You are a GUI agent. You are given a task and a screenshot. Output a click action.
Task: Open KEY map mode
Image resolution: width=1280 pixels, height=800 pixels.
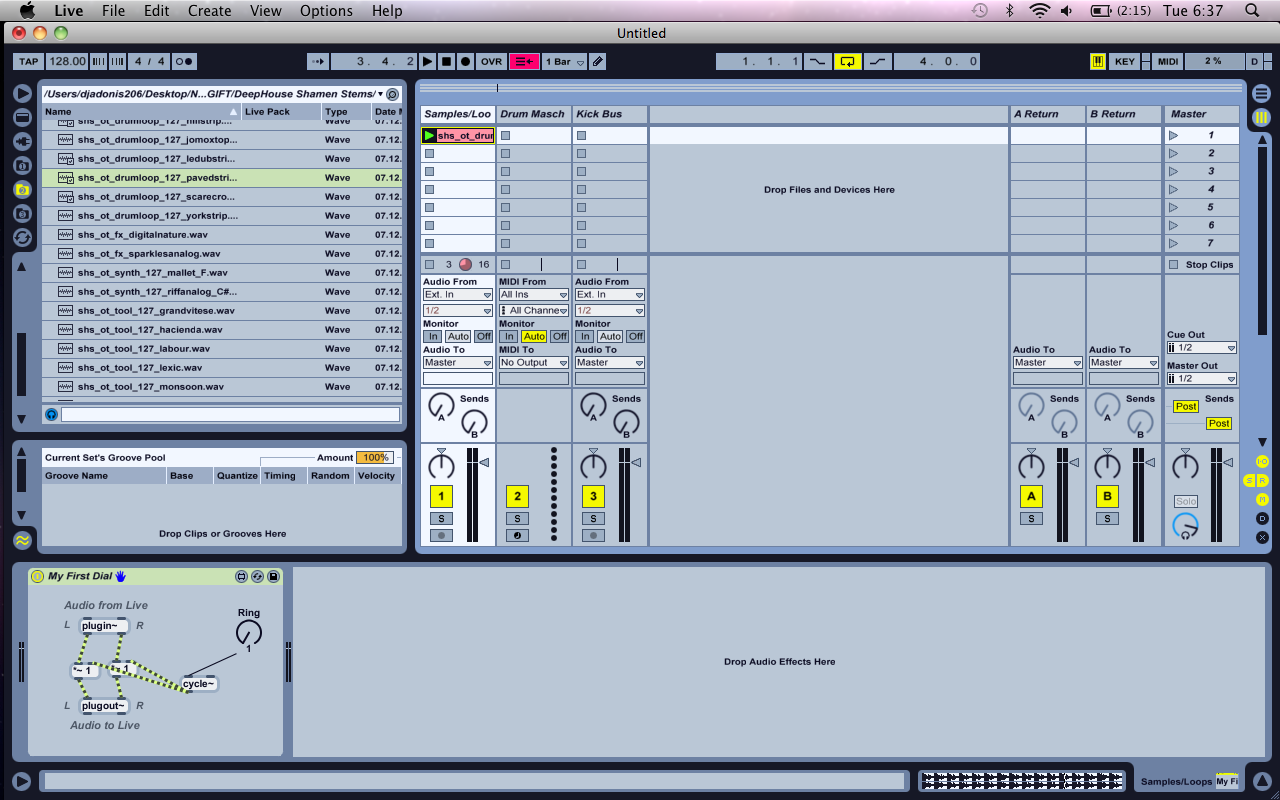[1125, 61]
